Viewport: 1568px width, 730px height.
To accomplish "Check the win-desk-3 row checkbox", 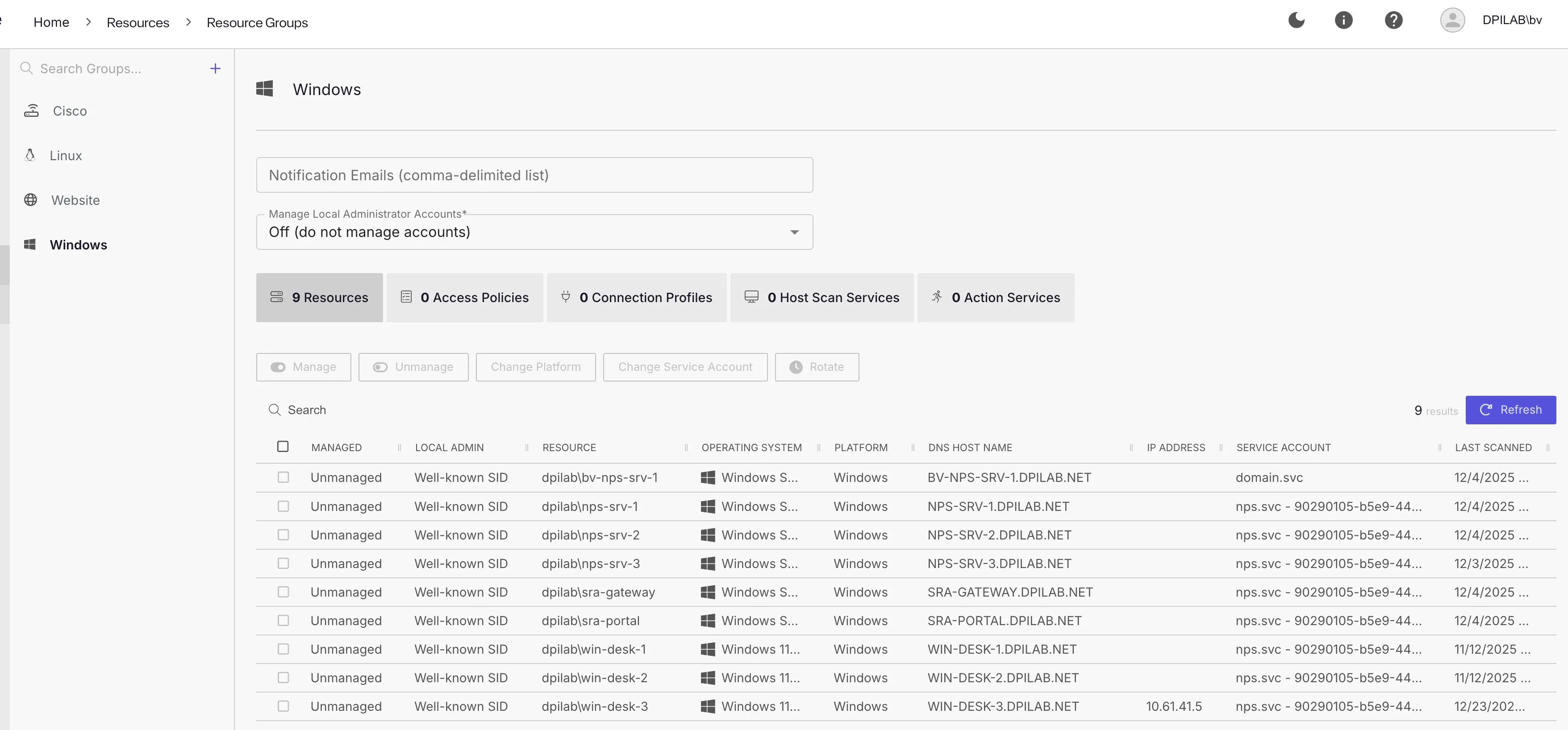I will pos(283,706).
